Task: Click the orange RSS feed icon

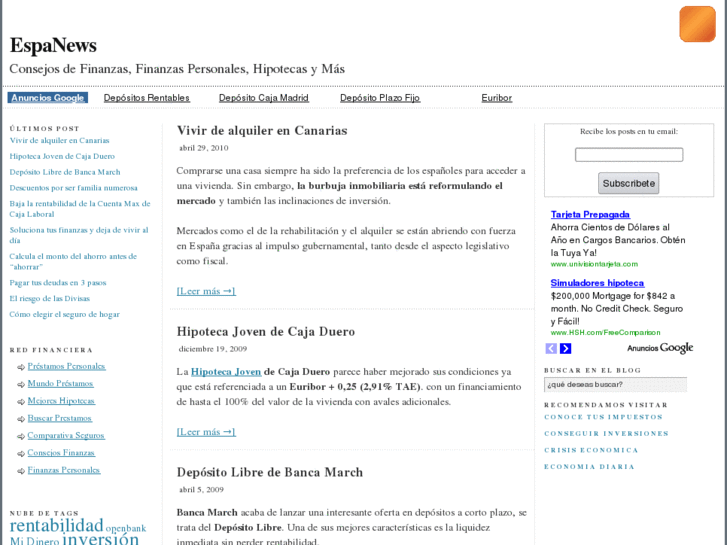Action: [x=697, y=24]
